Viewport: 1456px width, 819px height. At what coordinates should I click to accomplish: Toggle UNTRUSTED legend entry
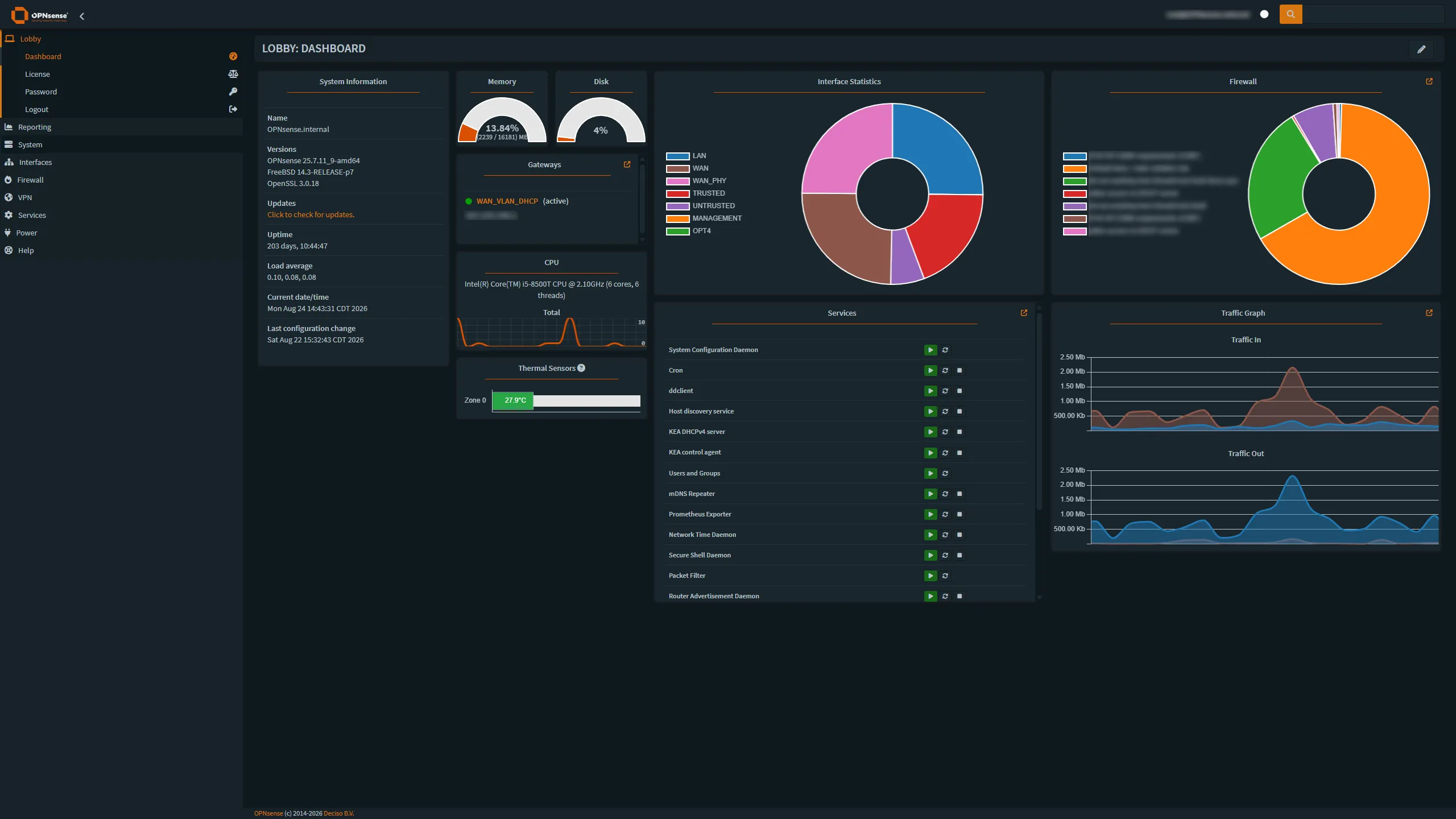click(701, 206)
